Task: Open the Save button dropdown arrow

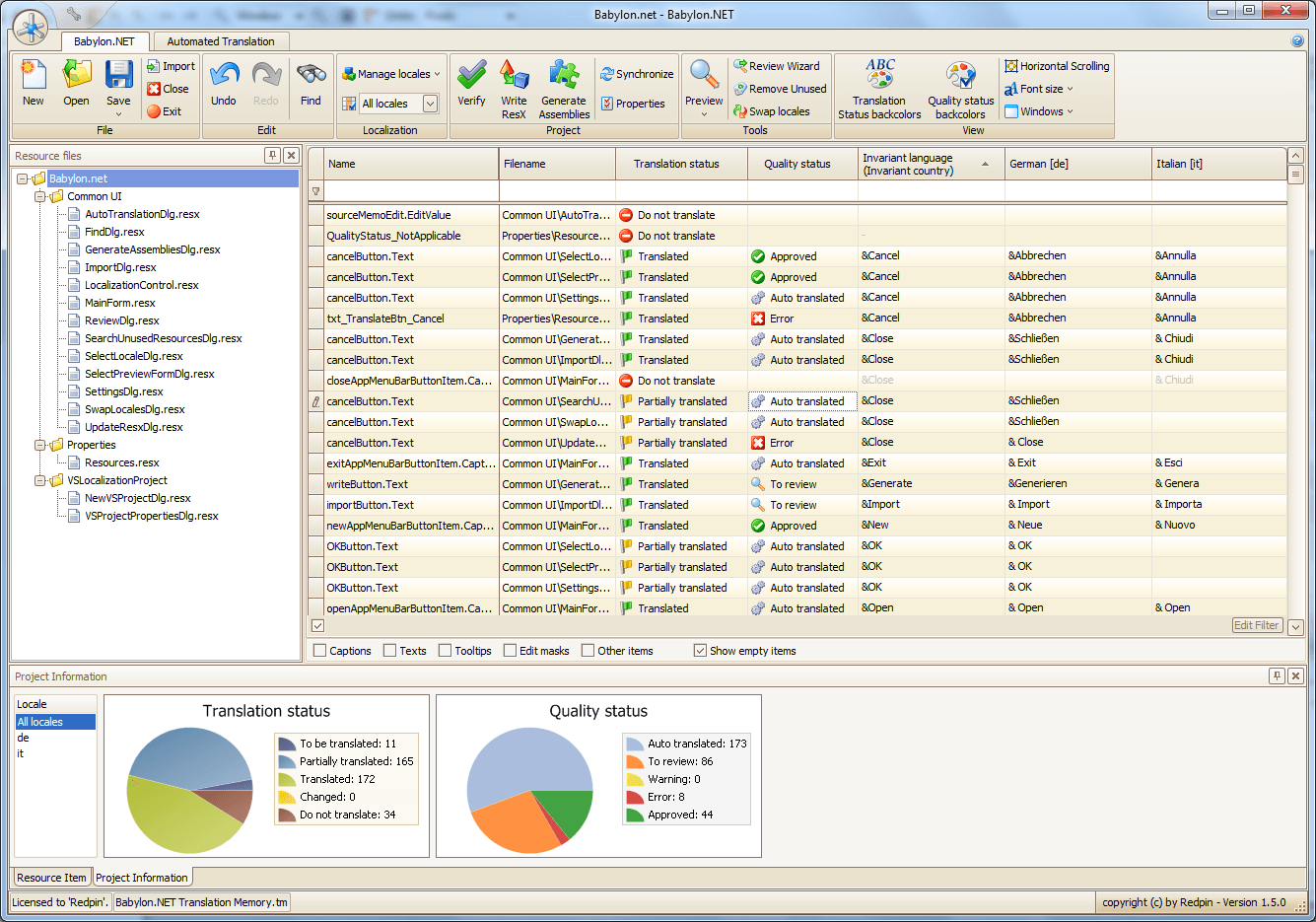Action: click(x=118, y=113)
